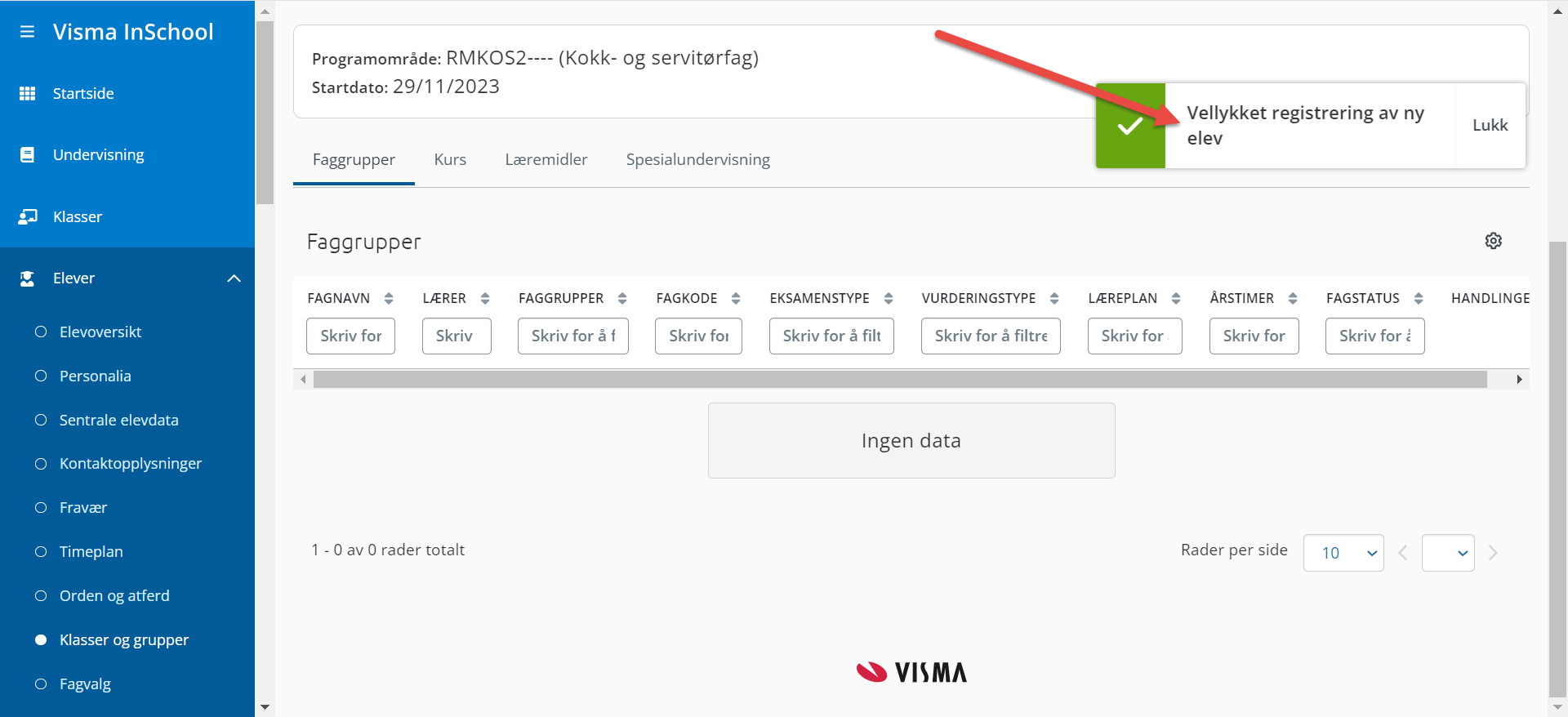The image size is (1568, 717).
Task: Click the green success checkmark icon
Action: [1130, 126]
